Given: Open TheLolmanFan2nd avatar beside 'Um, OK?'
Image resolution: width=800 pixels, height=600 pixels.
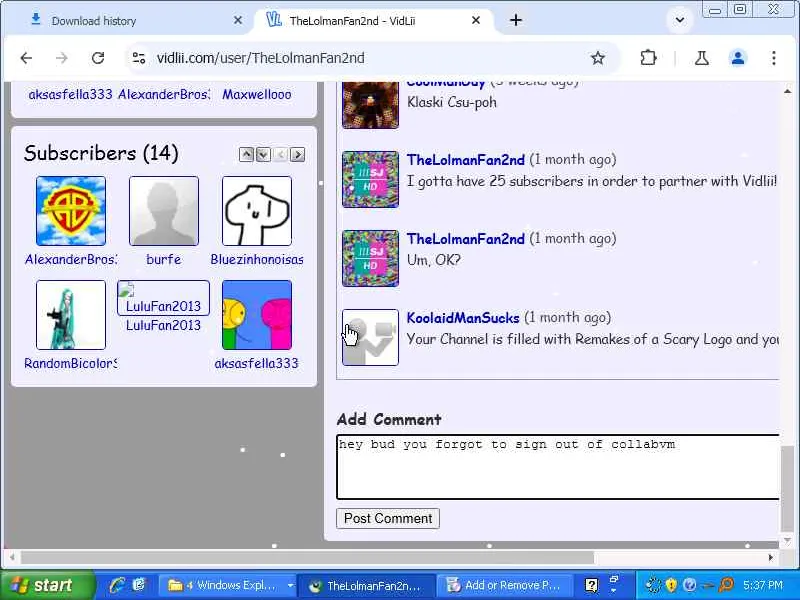Looking at the screenshot, I should pos(370,258).
